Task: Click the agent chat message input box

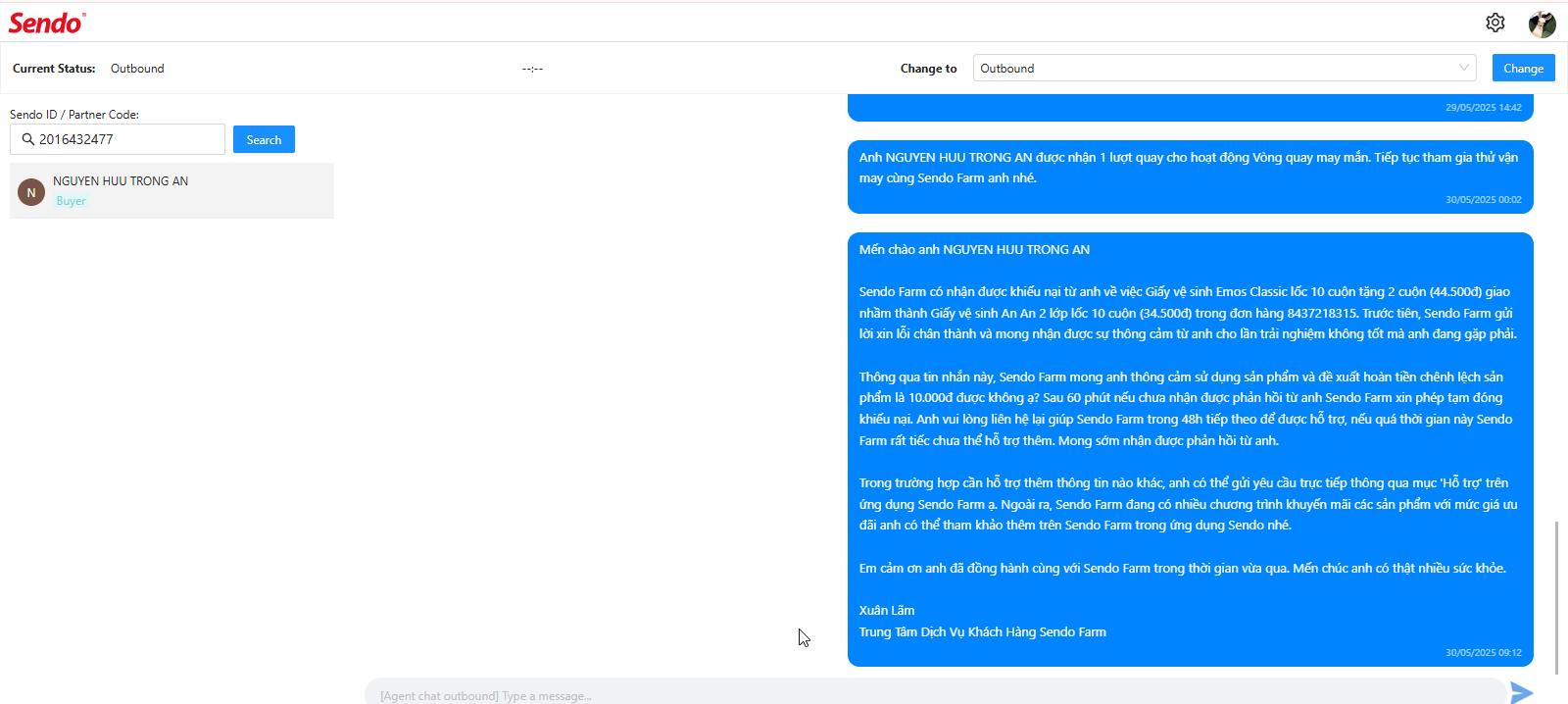Action: (935, 692)
